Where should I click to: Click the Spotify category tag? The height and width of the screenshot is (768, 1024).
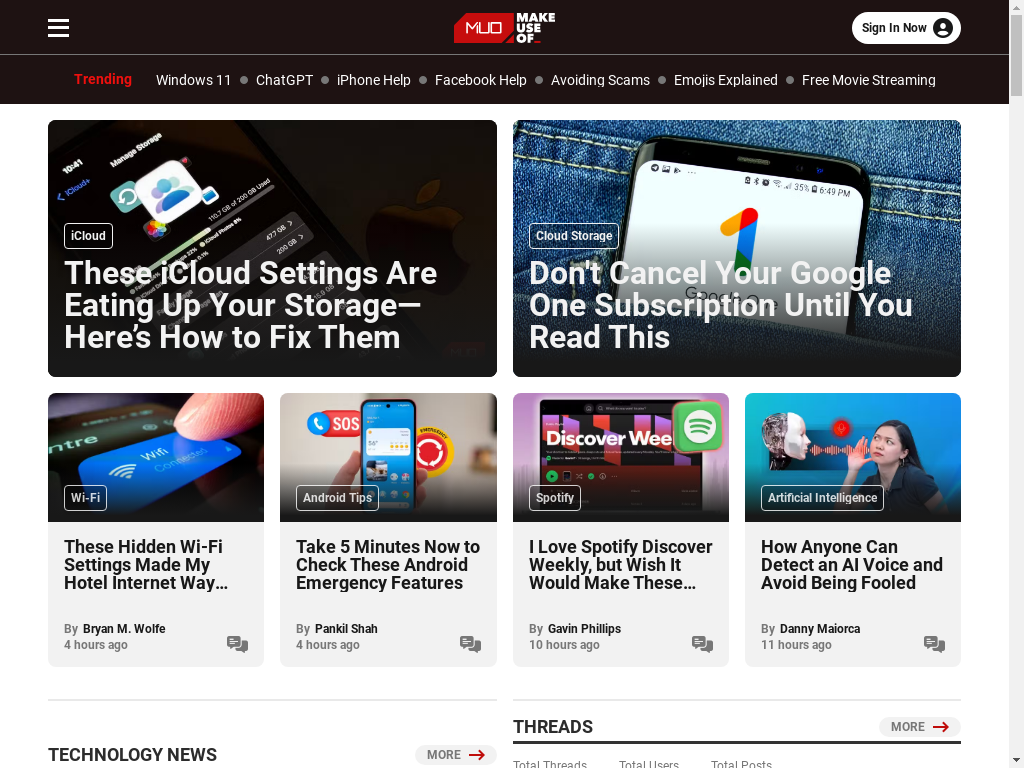(x=554, y=498)
